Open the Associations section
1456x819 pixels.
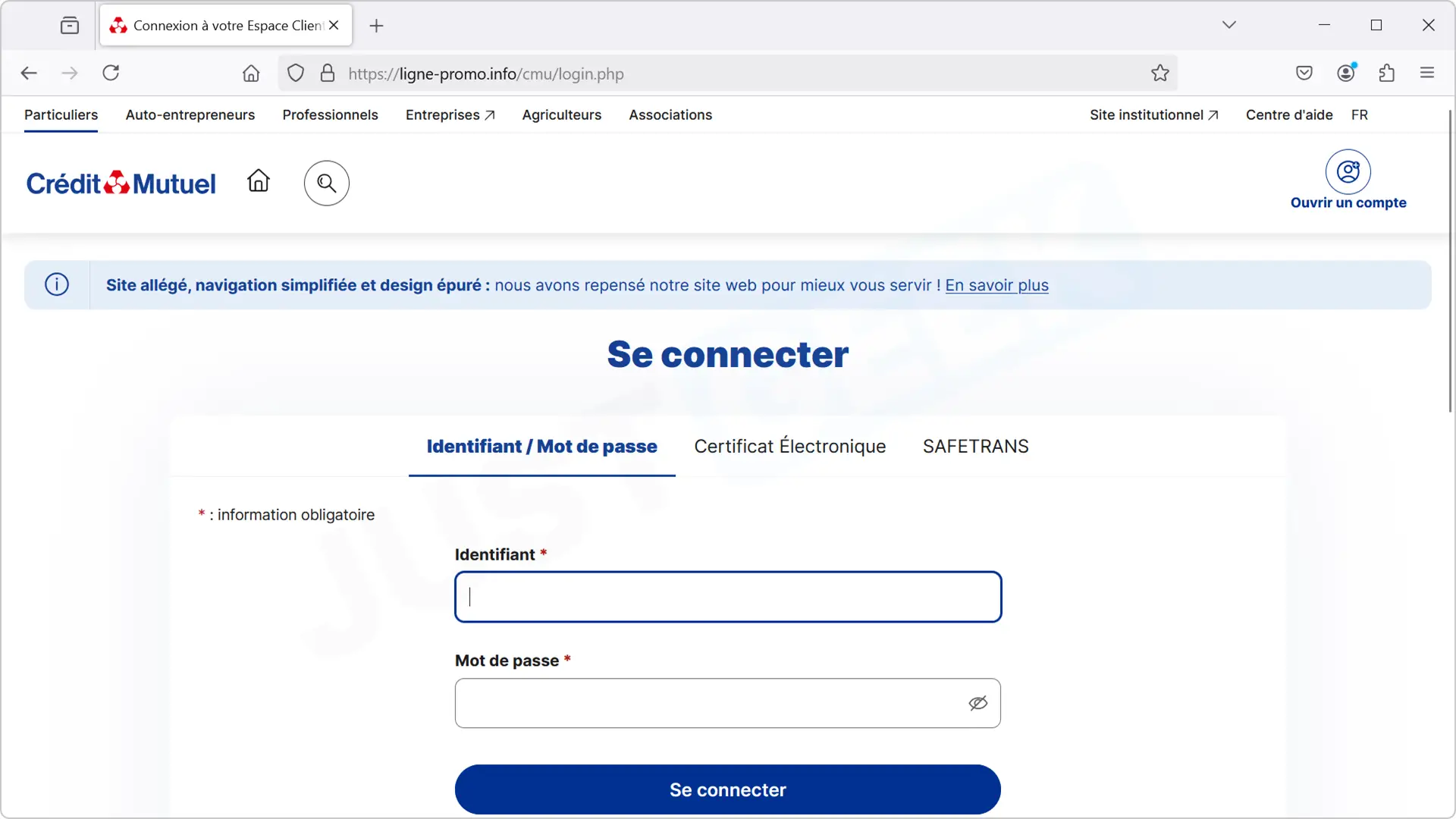670,115
